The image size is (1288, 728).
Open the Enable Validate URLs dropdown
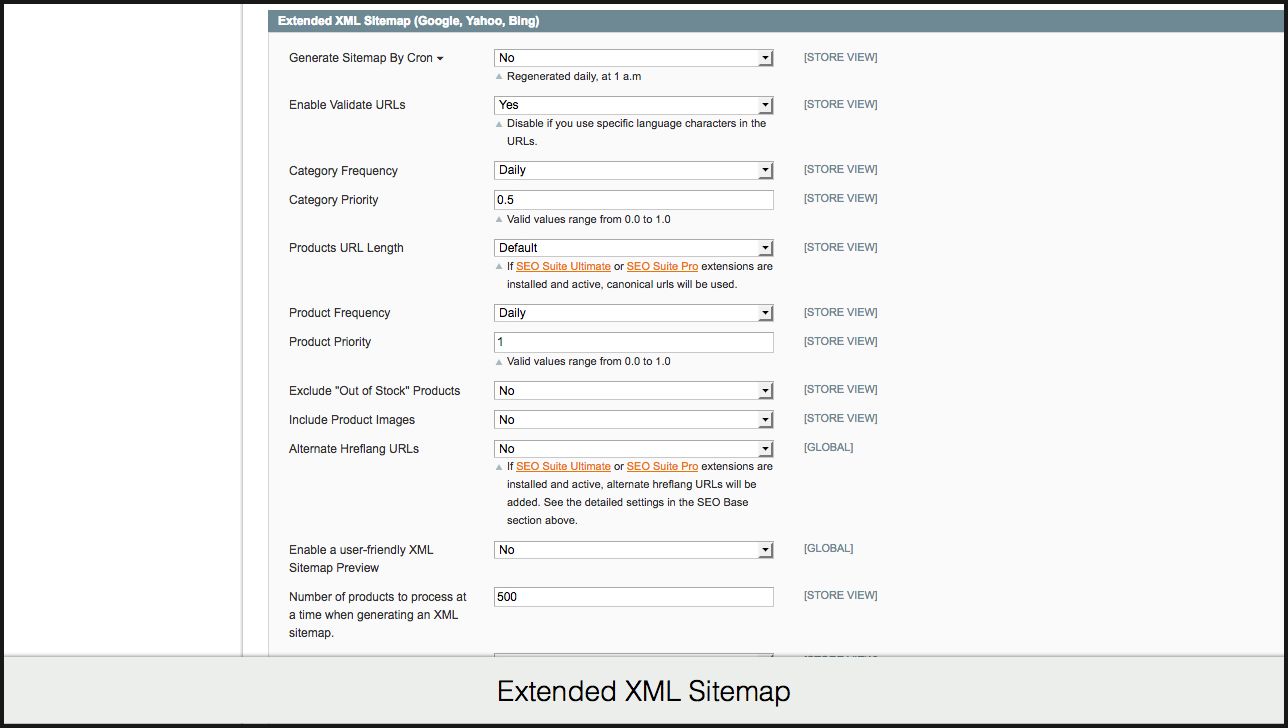point(633,105)
